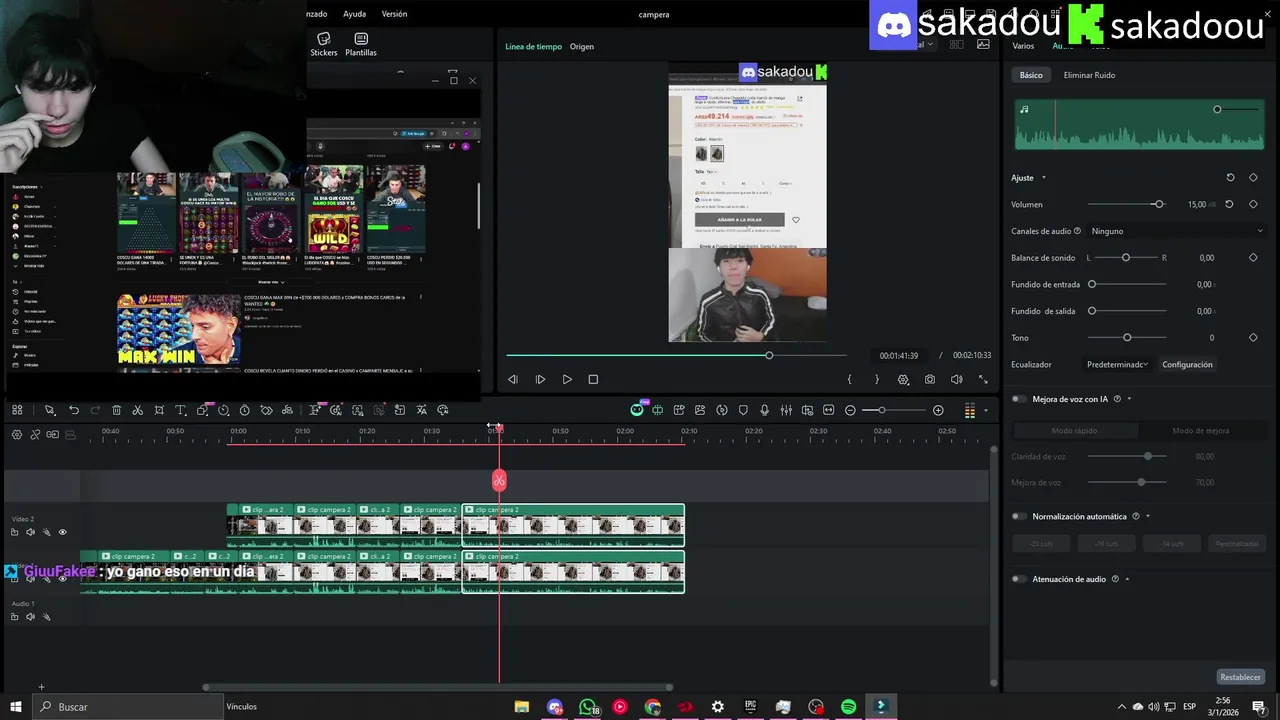
Task: Click preview volume speaker icon
Action: pyautogui.click(x=956, y=380)
